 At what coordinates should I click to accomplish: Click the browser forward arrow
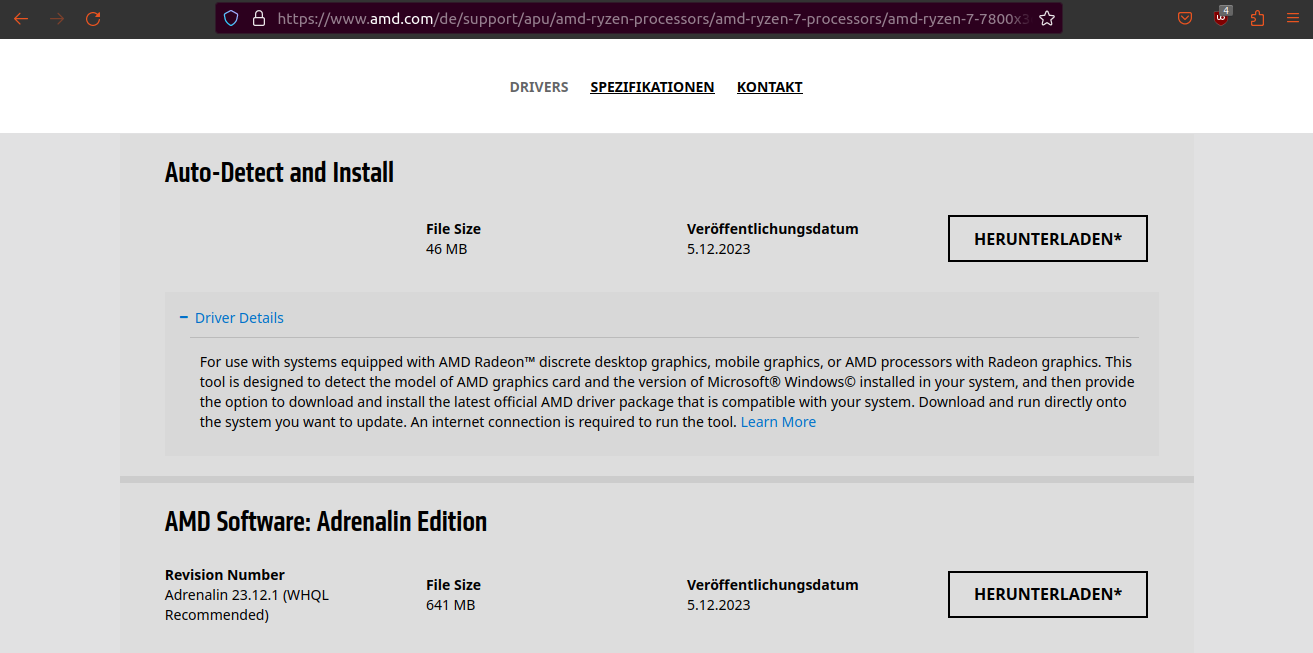coord(57,18)
